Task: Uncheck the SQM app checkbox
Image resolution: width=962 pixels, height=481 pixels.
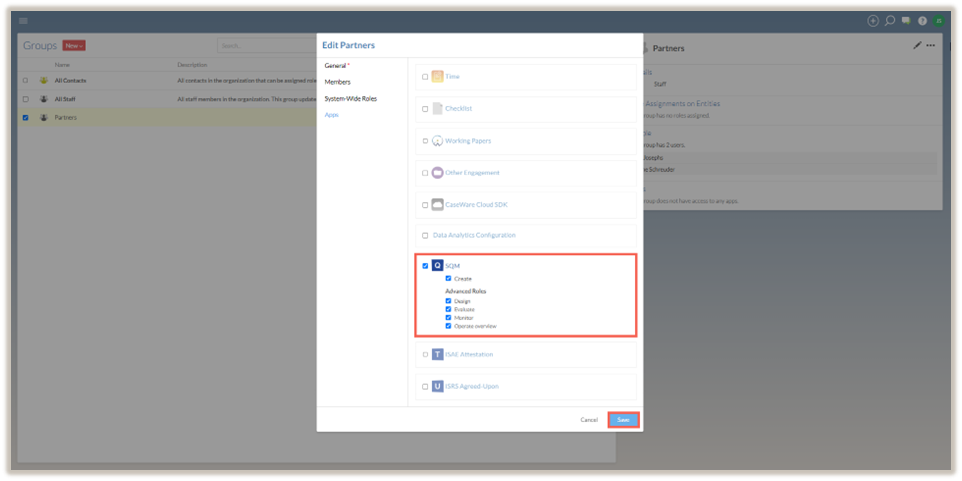Action: coord(425,266)
